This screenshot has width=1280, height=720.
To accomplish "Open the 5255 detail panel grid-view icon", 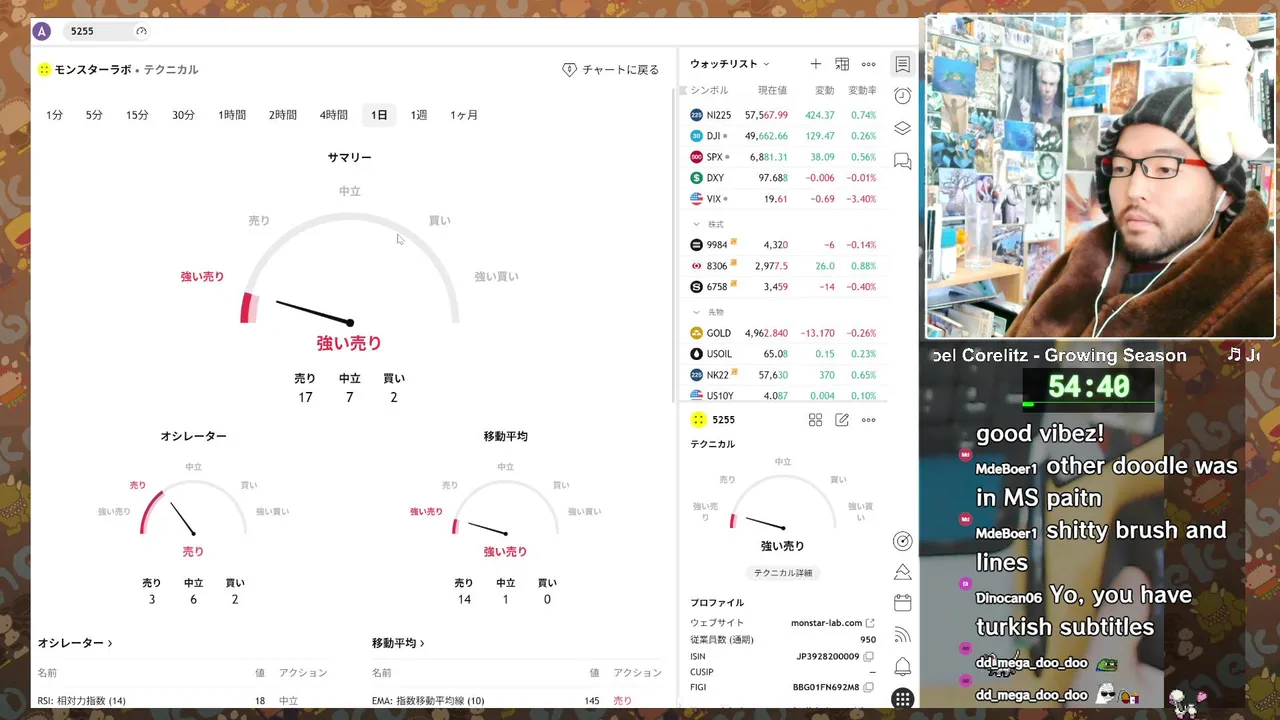I will [x=815, y=420].
